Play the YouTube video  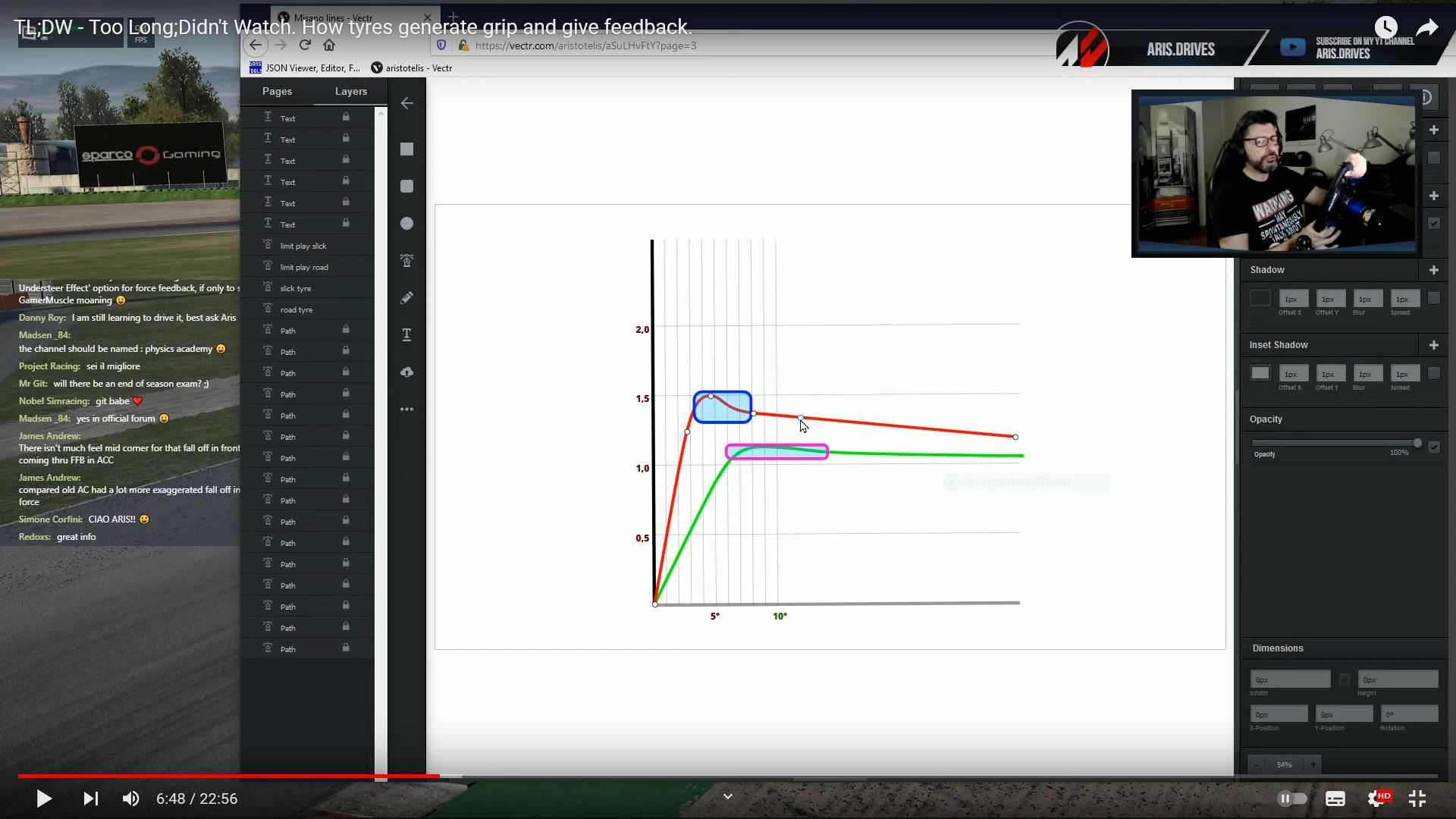click(x=43, y=799)
